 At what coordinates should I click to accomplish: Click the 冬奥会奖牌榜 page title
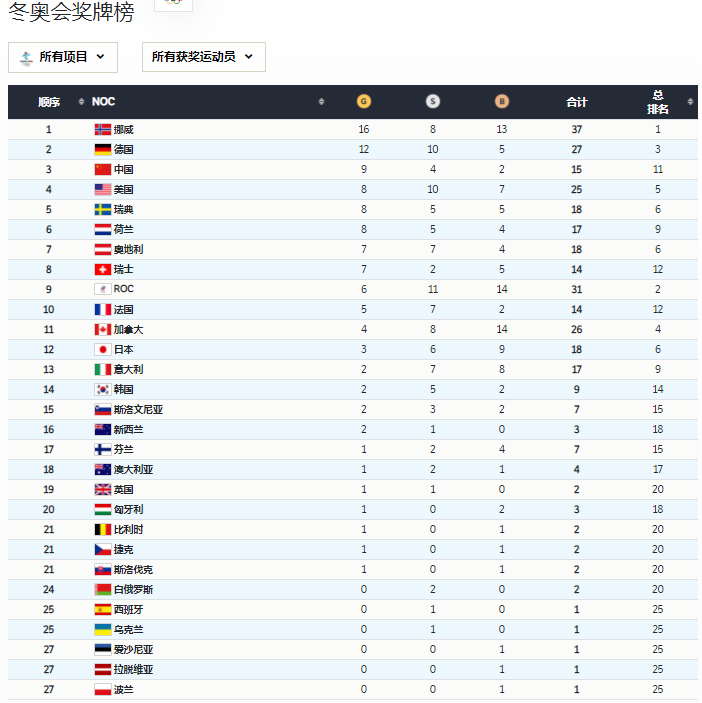(x=71, y=12)
